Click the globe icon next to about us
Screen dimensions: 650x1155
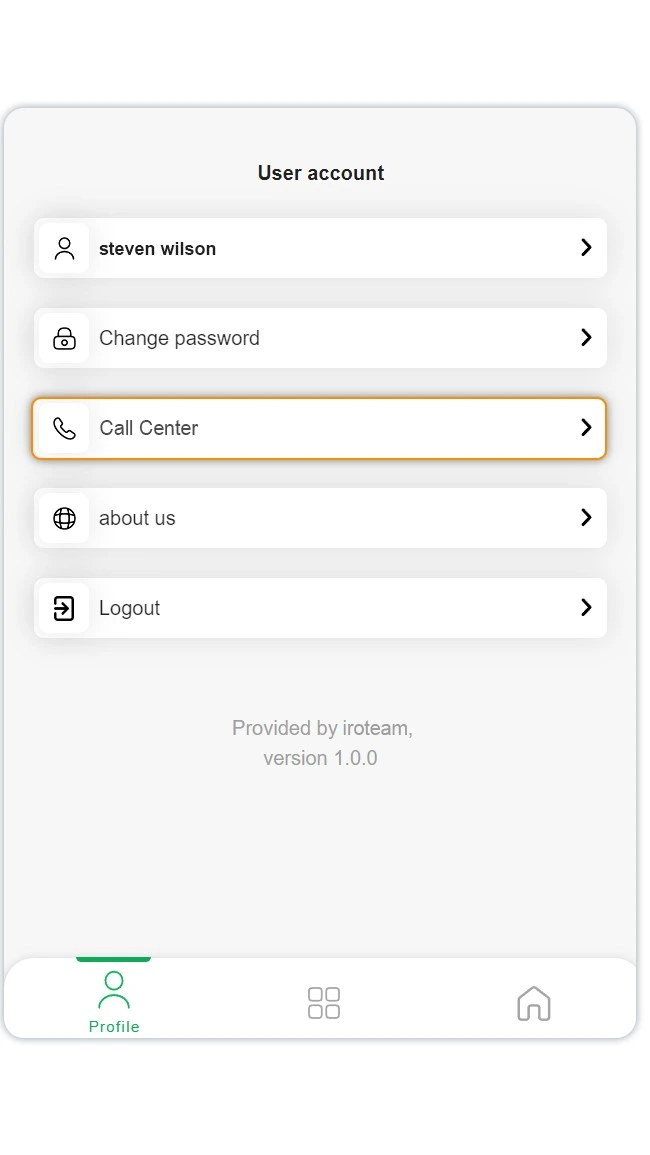pyautogui.click(x=64, y=518)
